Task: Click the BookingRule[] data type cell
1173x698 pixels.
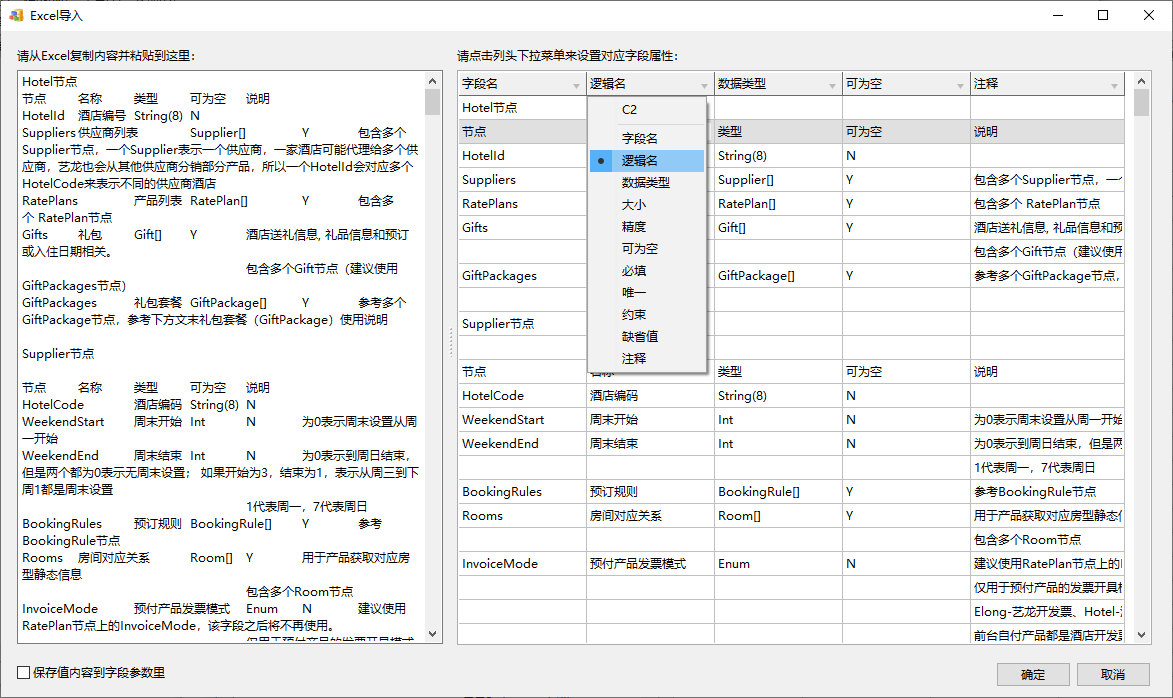Action: point(778,492)
